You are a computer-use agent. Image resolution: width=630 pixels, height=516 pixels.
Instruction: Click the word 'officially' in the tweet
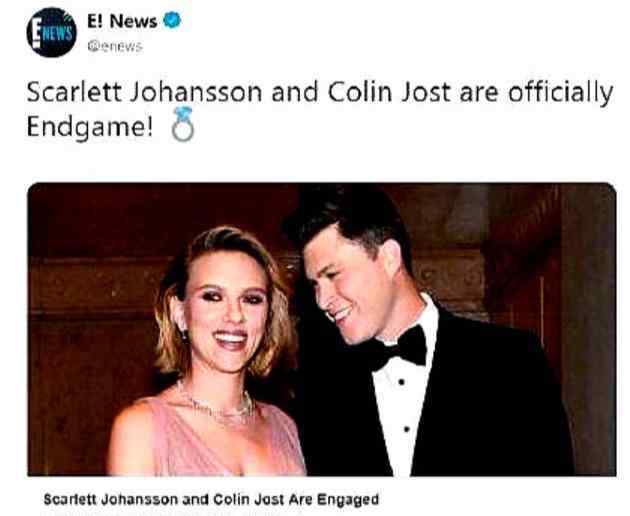pyautogui.click(x=560, y=93)
